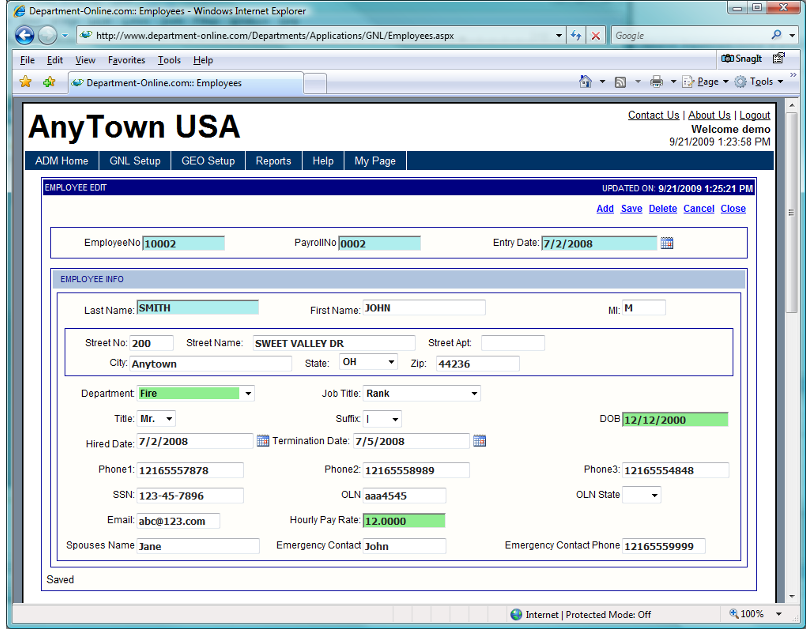Image resolution: width=809 pixels, height=632 pixels.
Task: Open the browser Tools menu
Action: [169, 60]
